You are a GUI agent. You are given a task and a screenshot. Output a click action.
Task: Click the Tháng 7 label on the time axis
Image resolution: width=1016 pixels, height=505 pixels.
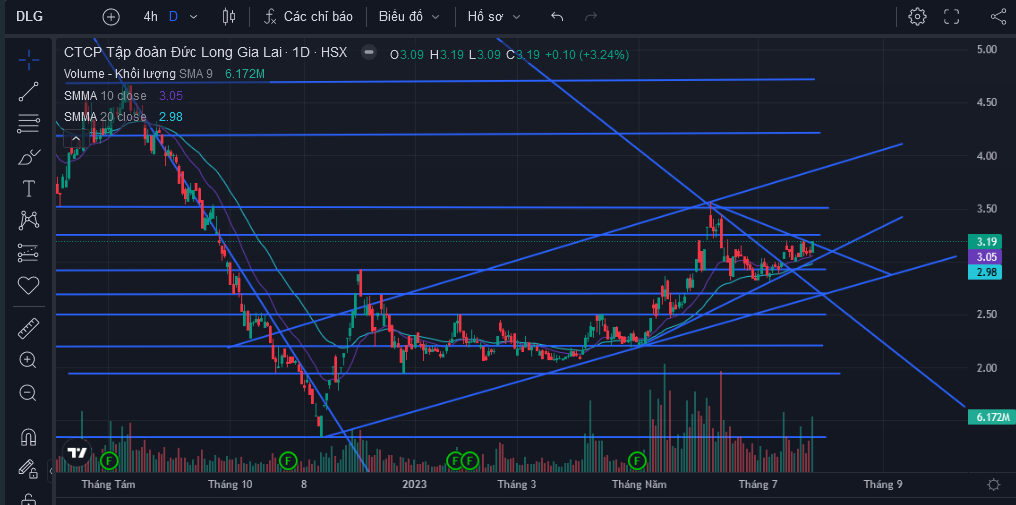758,484
